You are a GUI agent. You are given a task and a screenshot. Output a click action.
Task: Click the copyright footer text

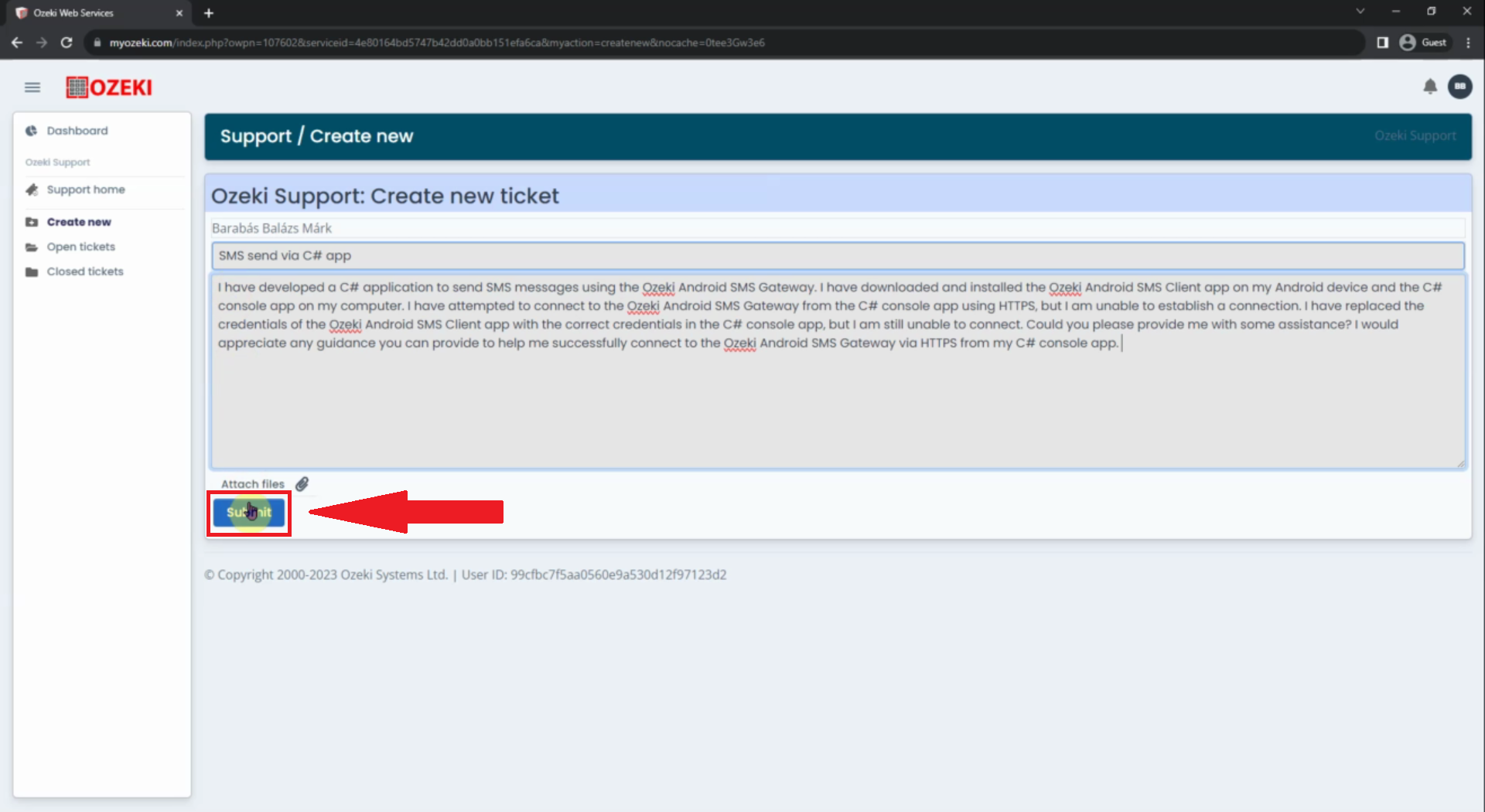click(x=465, y=575)
